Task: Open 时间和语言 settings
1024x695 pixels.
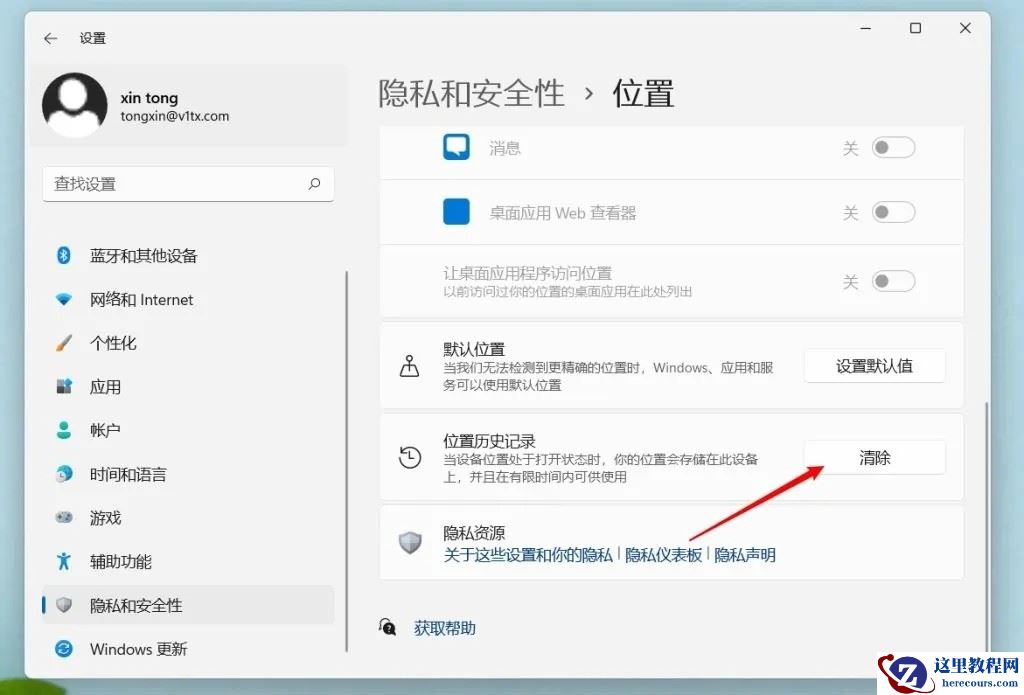Action: point(128,474)
